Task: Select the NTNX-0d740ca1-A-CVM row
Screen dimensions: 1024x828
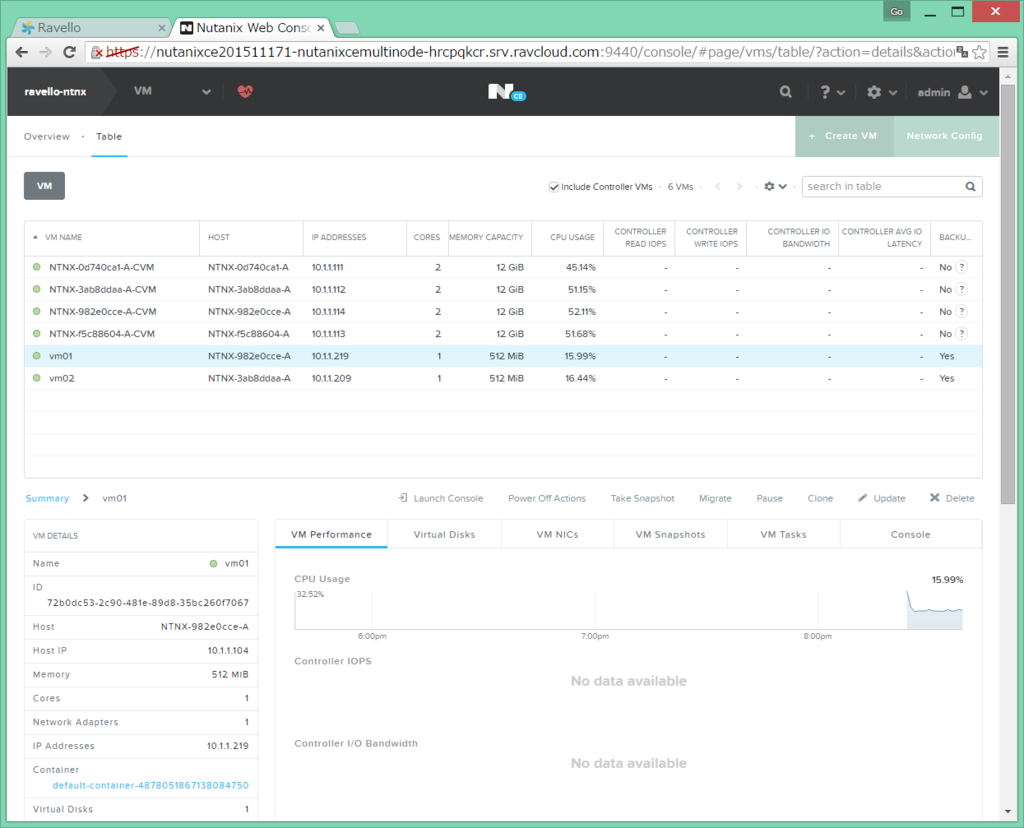Action: point(503,267)
